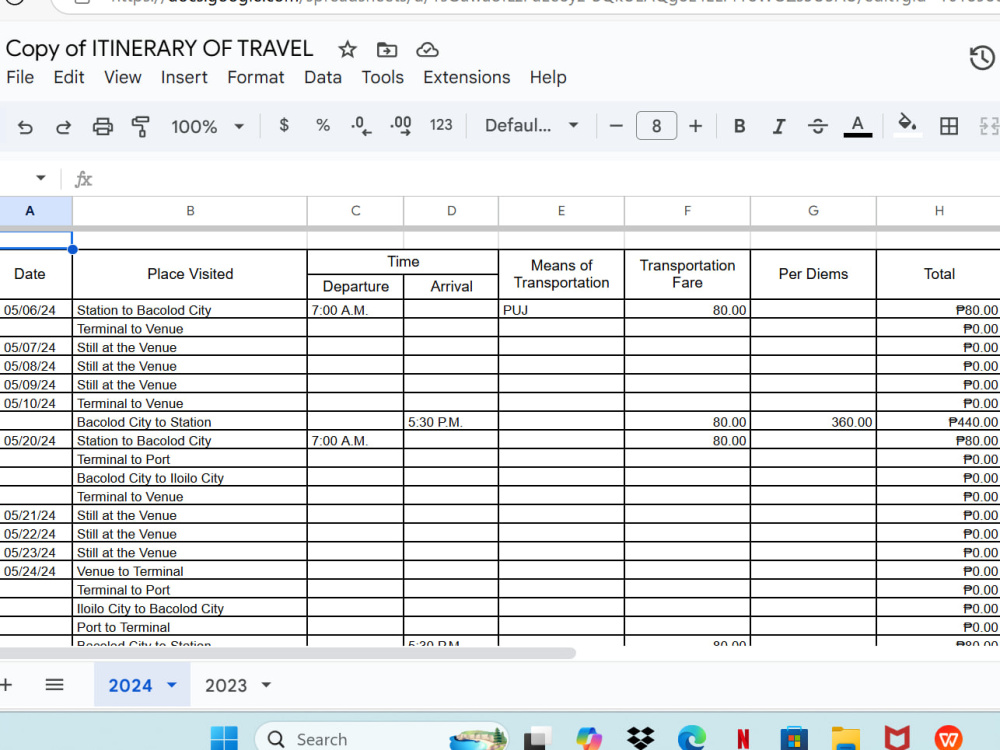Open the View menu
The width and height of the screenshot is (1000, 750).
click(x=122, y=77)
